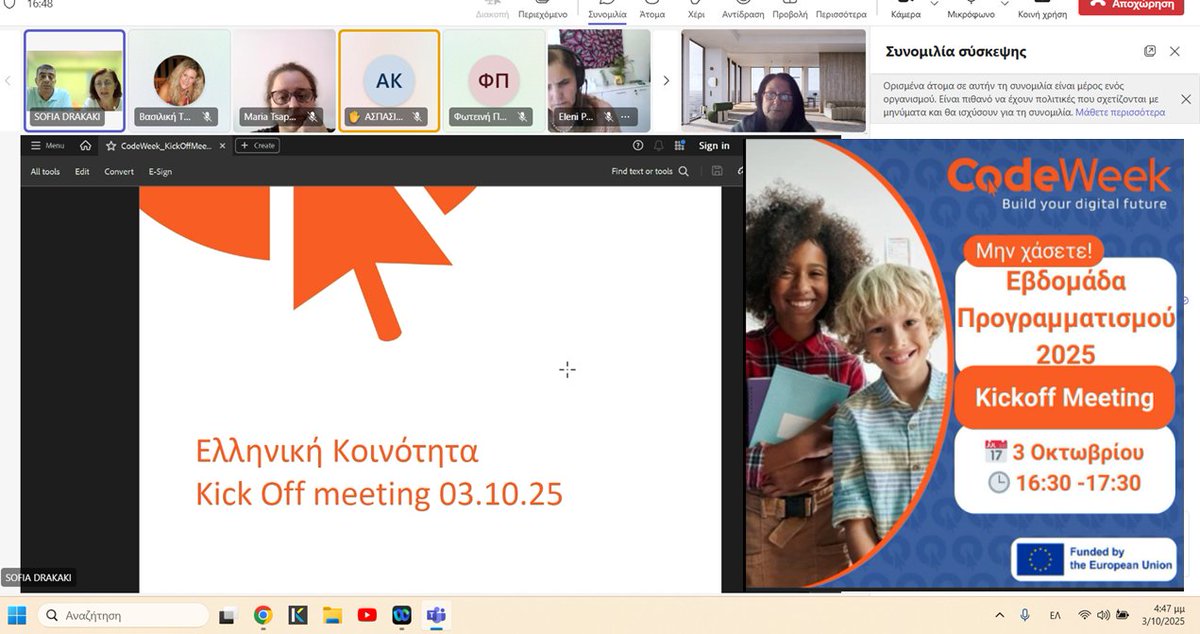
Task: Dismiss the organization policy notice
Action: pos(1186,99)
